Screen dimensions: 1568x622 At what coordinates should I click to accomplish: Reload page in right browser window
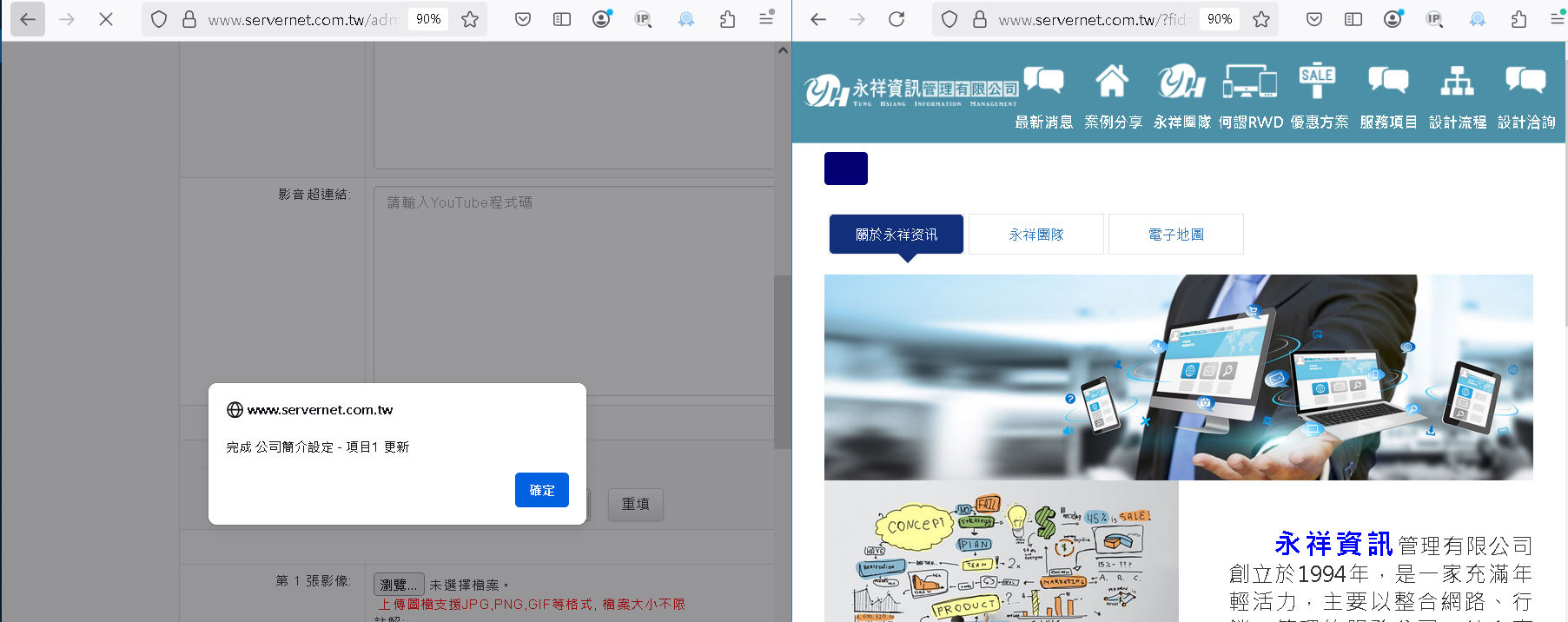coord(896,19)
